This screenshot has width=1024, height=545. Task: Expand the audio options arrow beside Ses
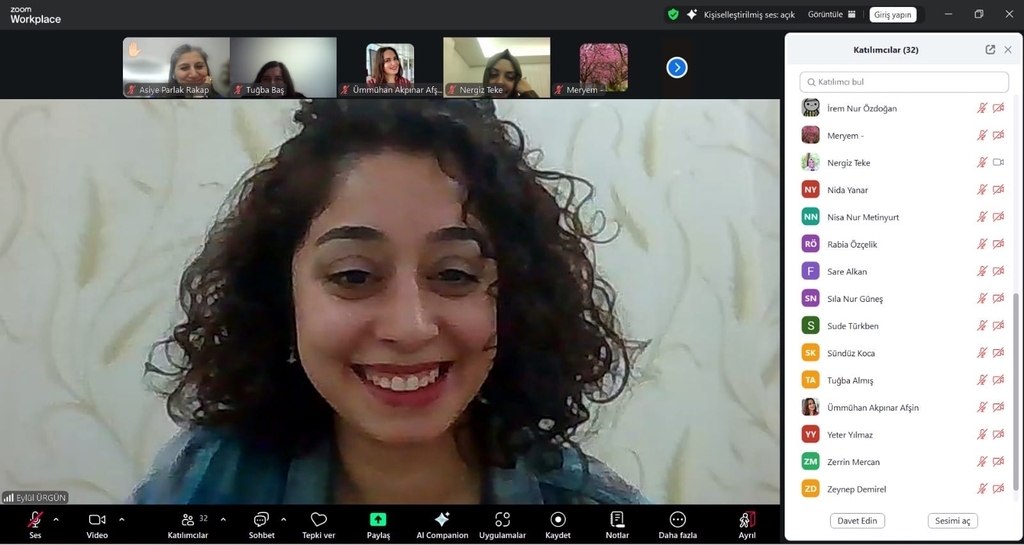(56, 519)
